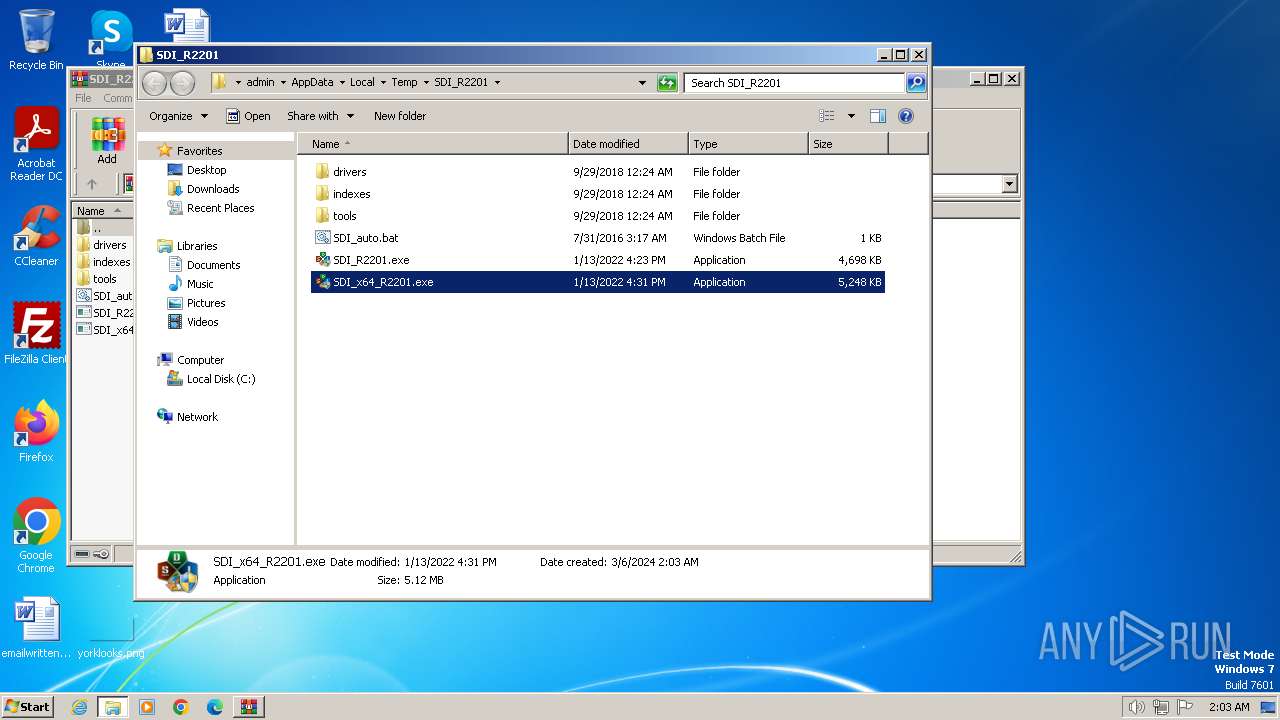Image resolution: width=1280 pixels, height=720 pixels.
Task: Expand the views options dropdown arrow
Action: 851,116
